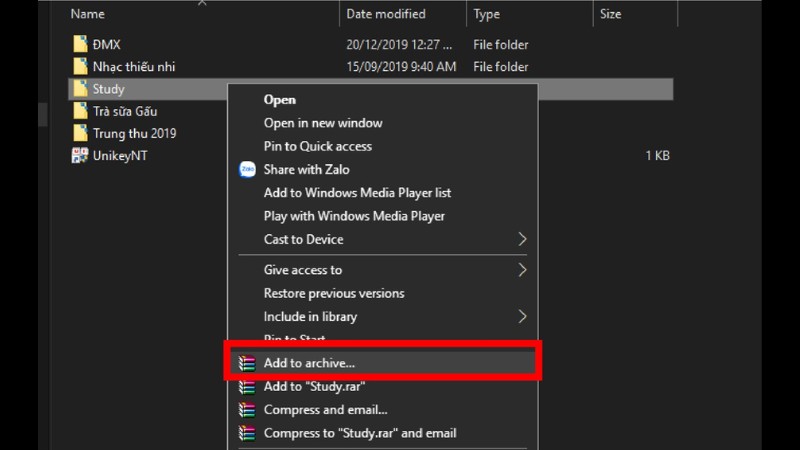Click the Nhạc thiếu nhi folder icon
800x450 pixels.
click(80, 66)
